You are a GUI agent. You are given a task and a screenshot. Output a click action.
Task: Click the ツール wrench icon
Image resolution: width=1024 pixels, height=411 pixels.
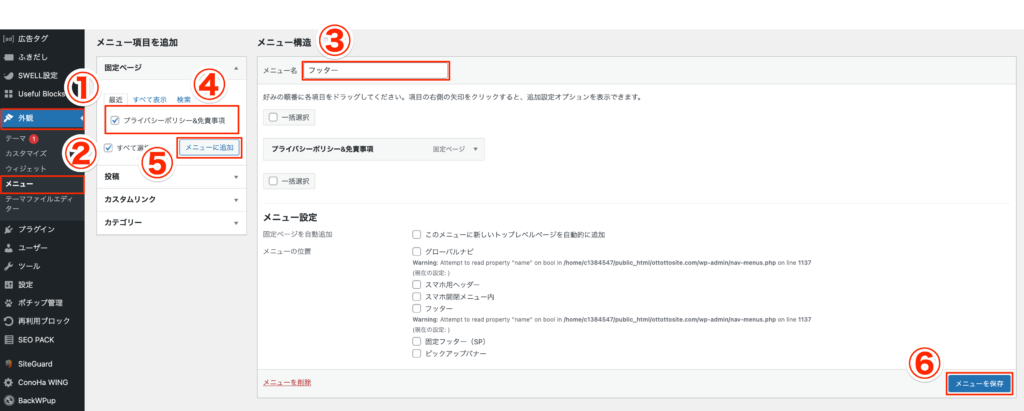(8, 266)
